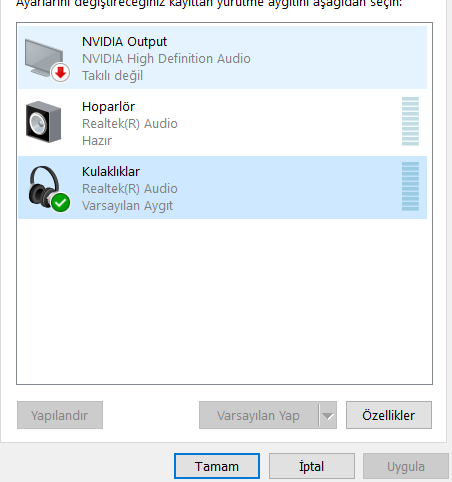The image size is (452, 482).
Task: Click the Yapılandır button
Action: tap(60, 415)
